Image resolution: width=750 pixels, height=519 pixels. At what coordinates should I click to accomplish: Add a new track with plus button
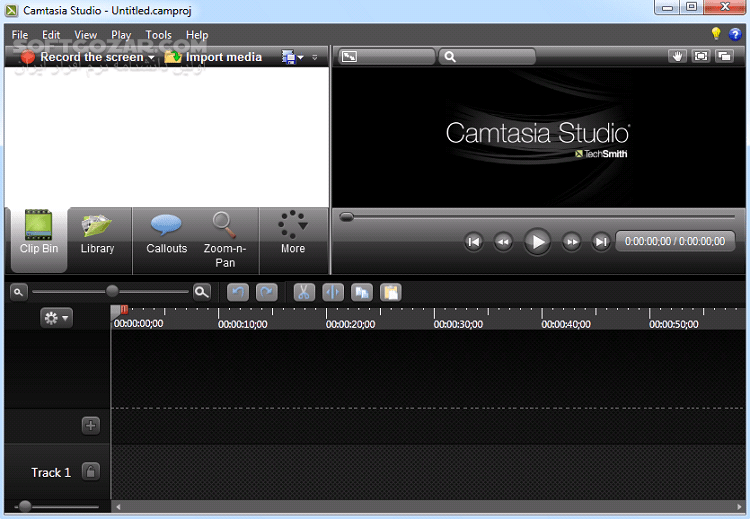(90, 425)
